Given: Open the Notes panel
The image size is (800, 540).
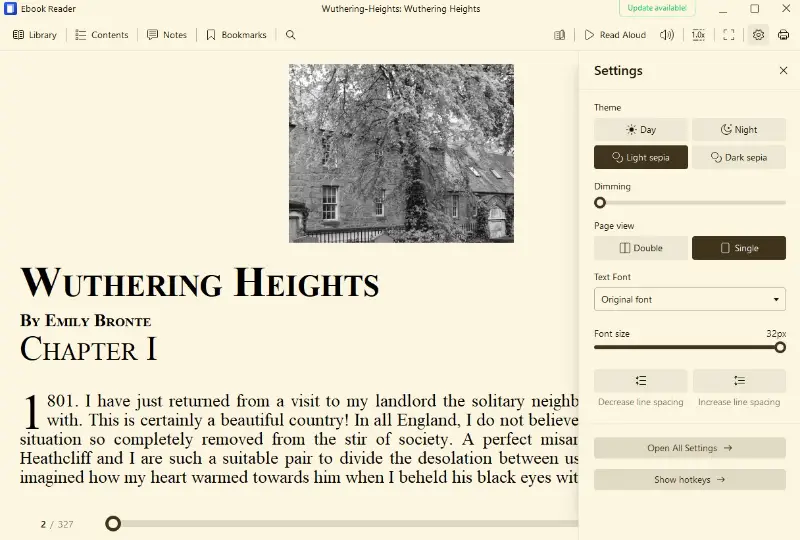Looking at the screenshot, I should coord(167,35).
